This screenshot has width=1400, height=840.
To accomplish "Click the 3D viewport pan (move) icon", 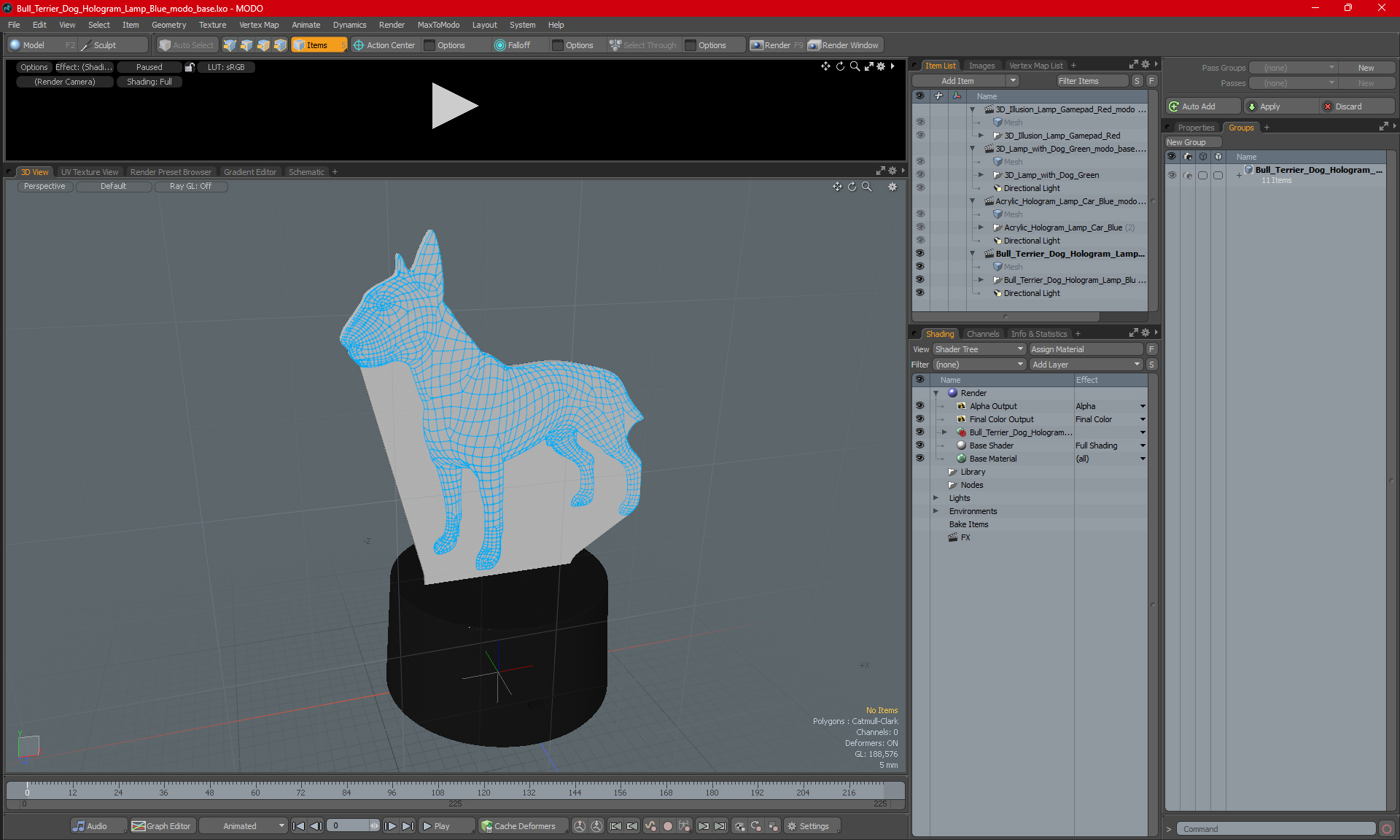I will [x=837, y=187].
